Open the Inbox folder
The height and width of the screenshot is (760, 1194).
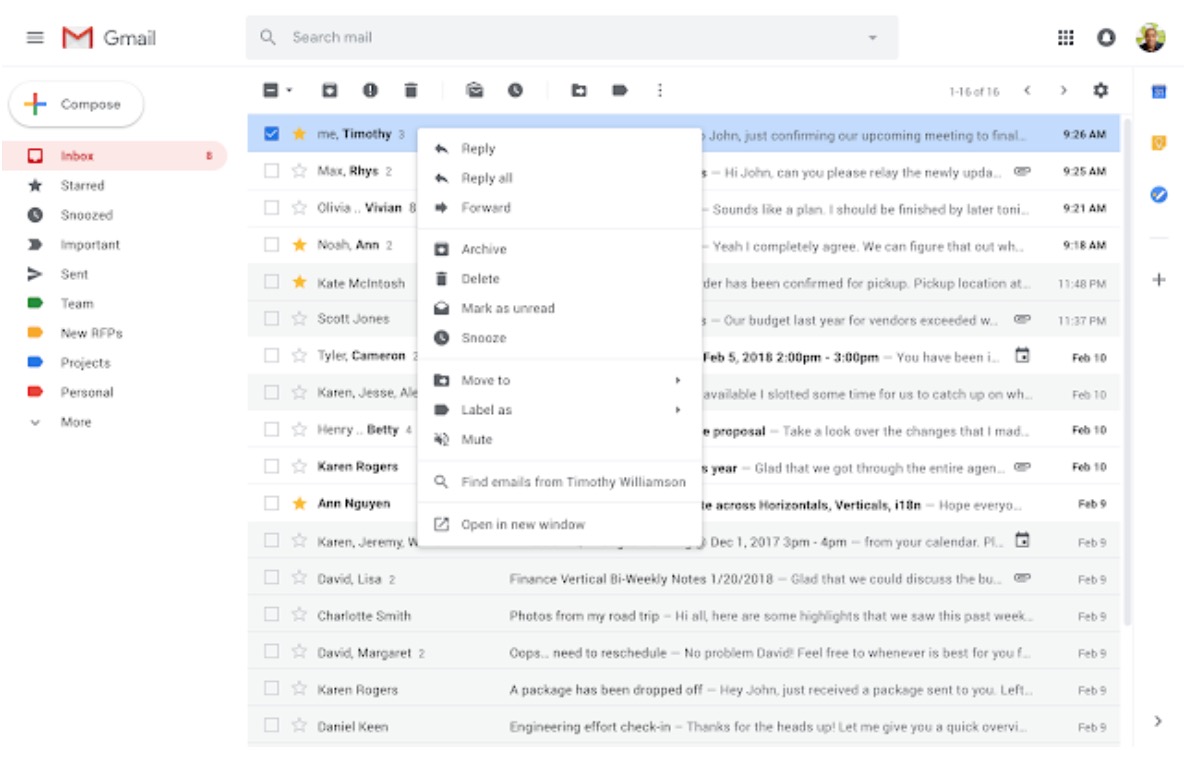[x=114, y=156]
